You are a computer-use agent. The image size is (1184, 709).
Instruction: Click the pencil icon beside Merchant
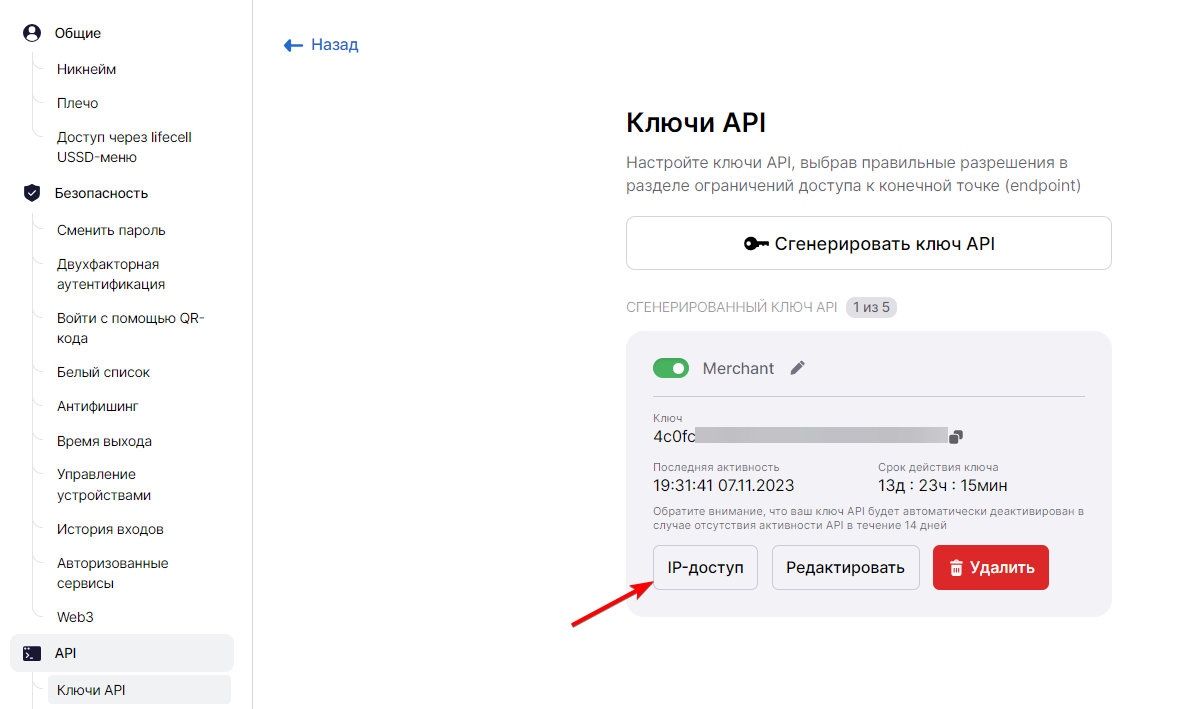(797, 368)
